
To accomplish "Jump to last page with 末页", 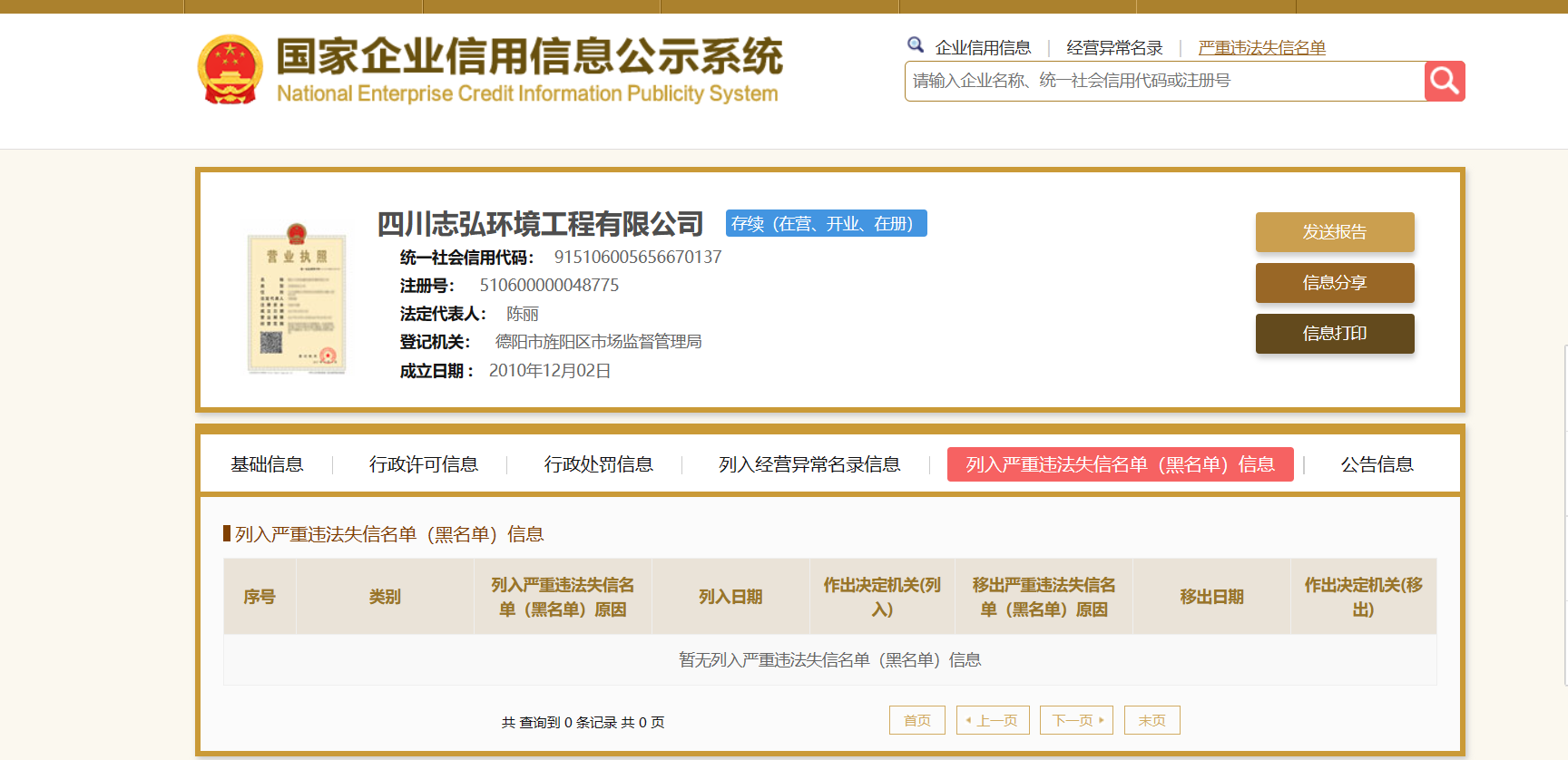I will [1152, 720].
